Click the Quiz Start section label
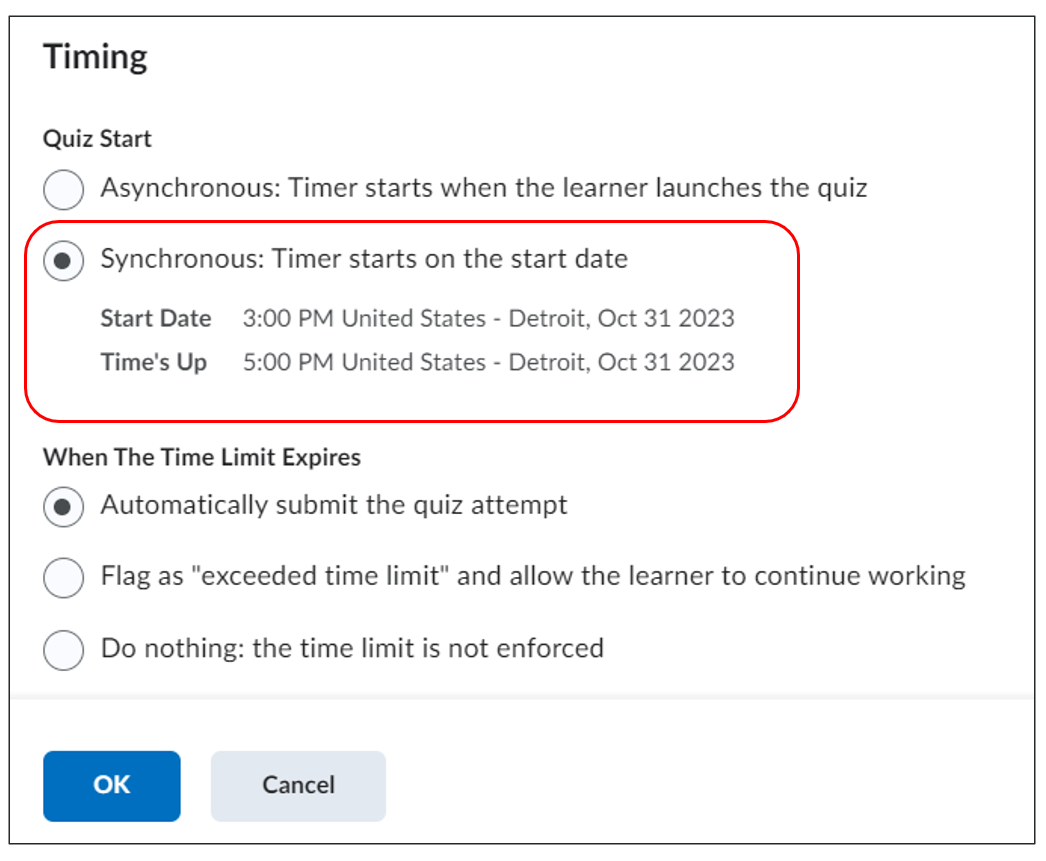This screenshot has width=1046, height=861. [96, 139]
